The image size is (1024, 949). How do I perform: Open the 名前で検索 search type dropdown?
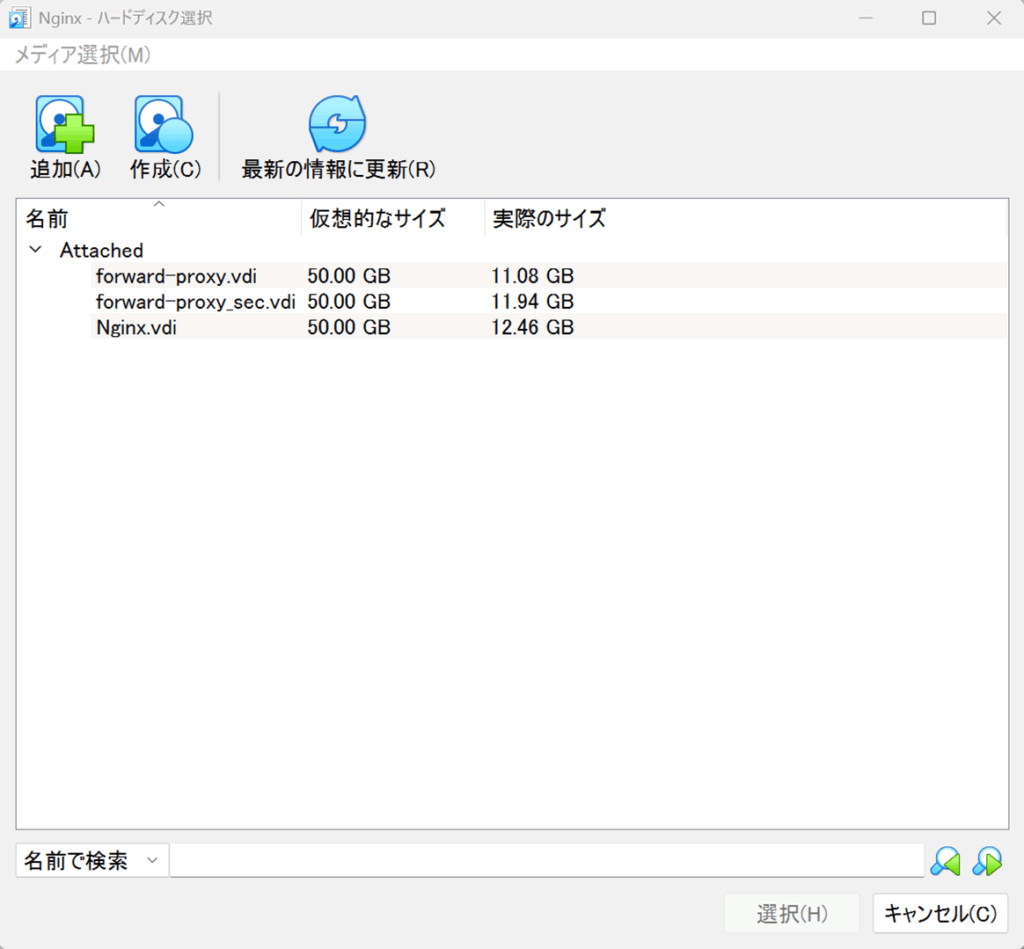point(92,861)
